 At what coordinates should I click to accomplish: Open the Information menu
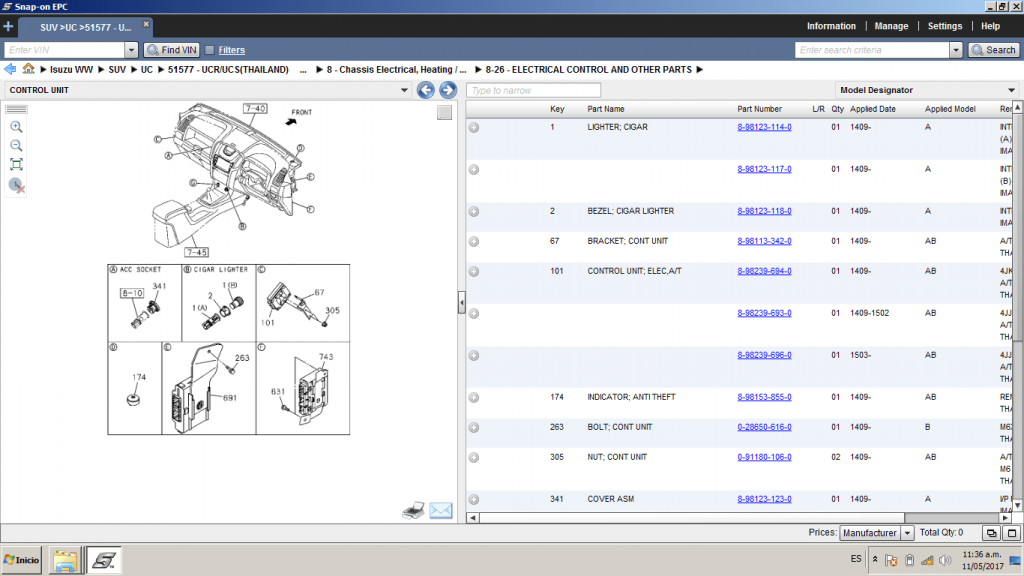pos(831,26)
